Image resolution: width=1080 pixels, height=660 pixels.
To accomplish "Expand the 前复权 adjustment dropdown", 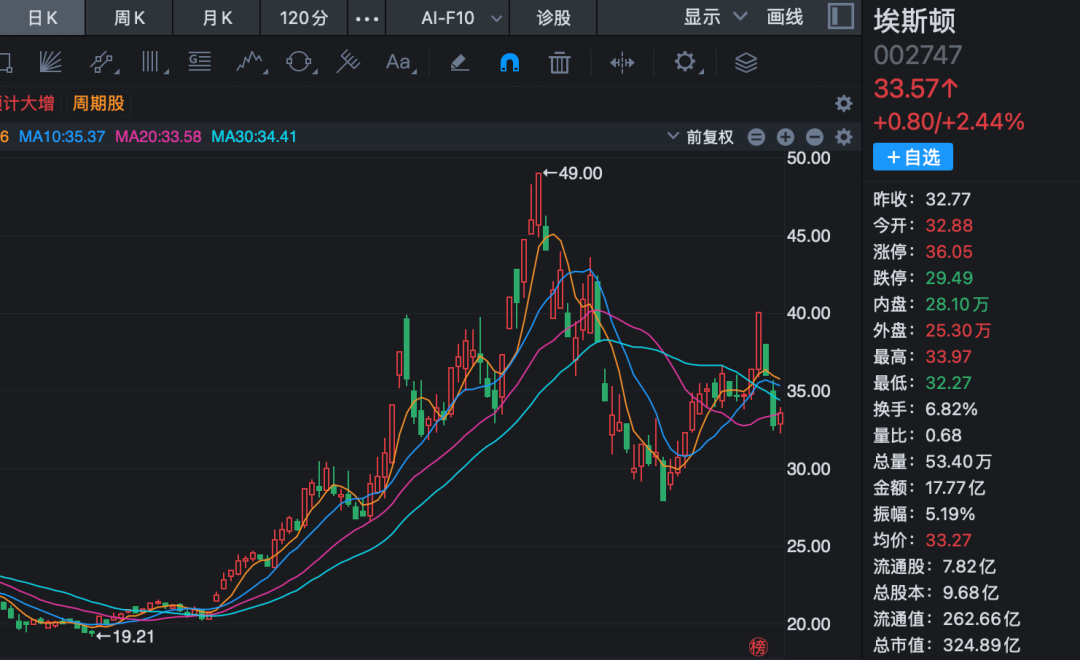I will [x=700, y=137].
